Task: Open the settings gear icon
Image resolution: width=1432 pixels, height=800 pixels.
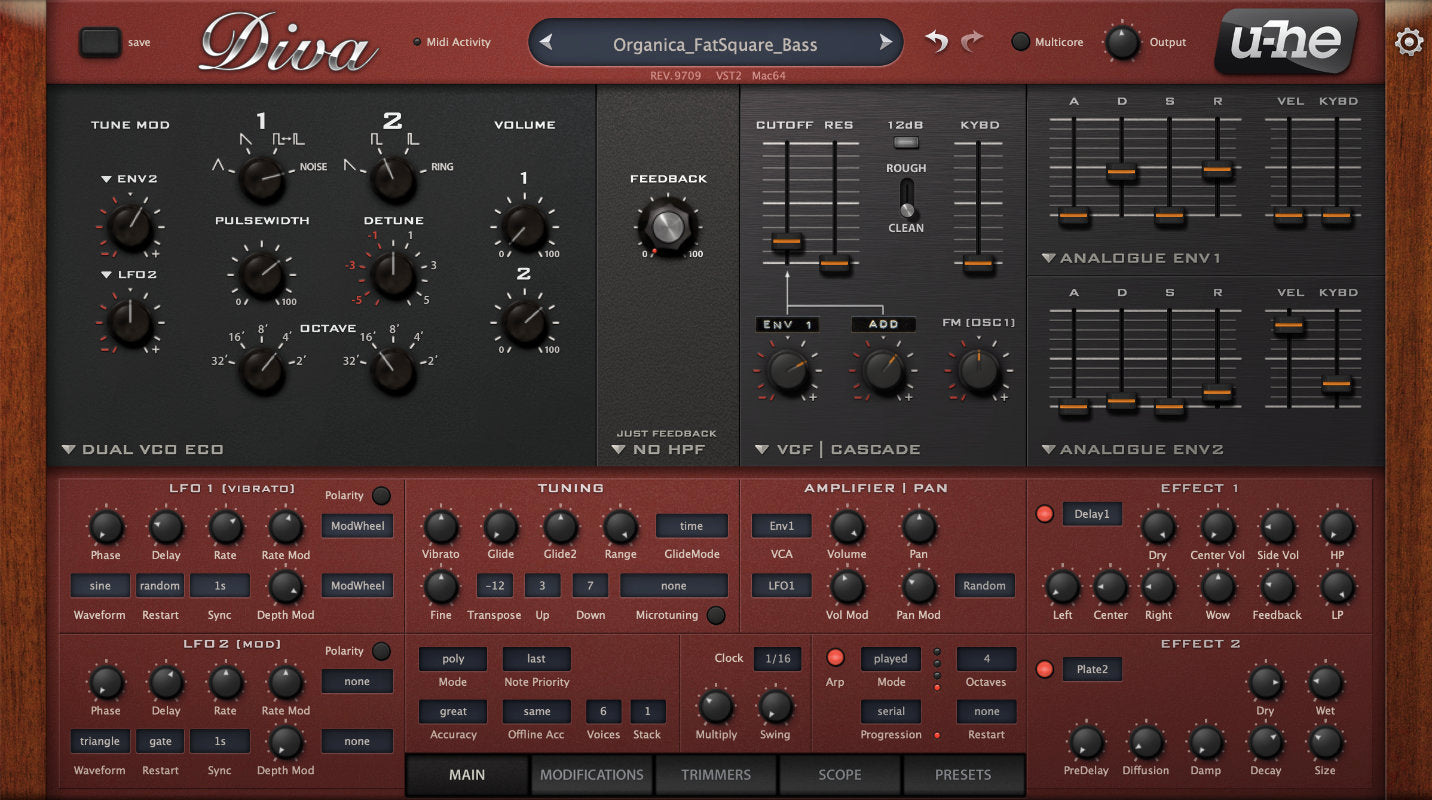Action: (1409, 42)
